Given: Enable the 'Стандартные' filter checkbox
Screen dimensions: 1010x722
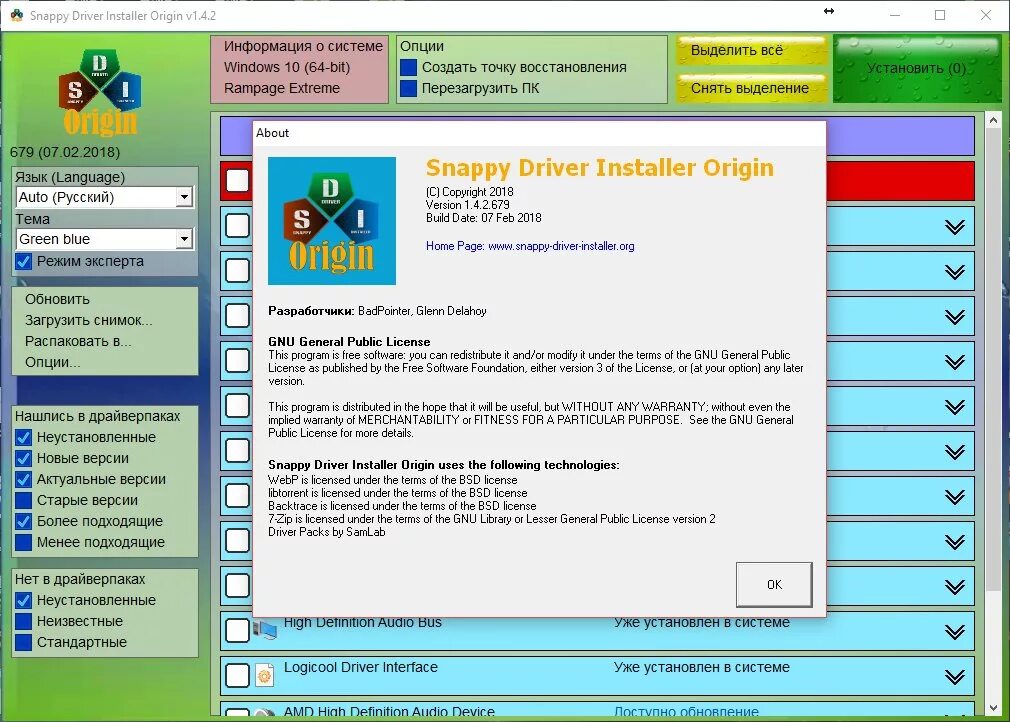Looking at the screenshot, I should pyautogui.click(x=24, y=642).
